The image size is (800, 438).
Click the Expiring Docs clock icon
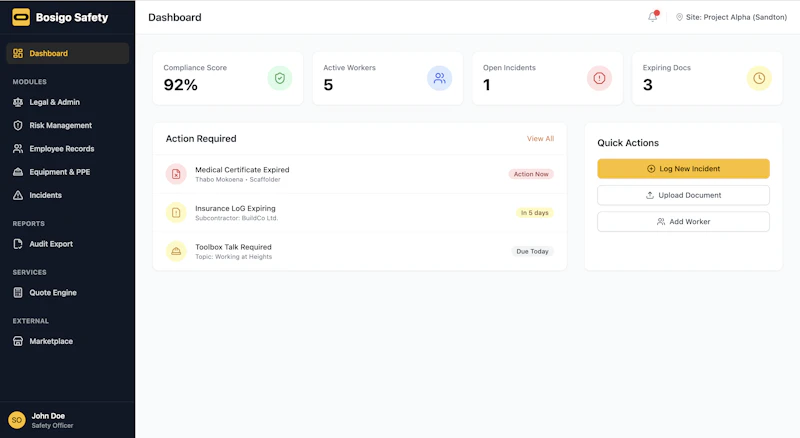(759, 78)
